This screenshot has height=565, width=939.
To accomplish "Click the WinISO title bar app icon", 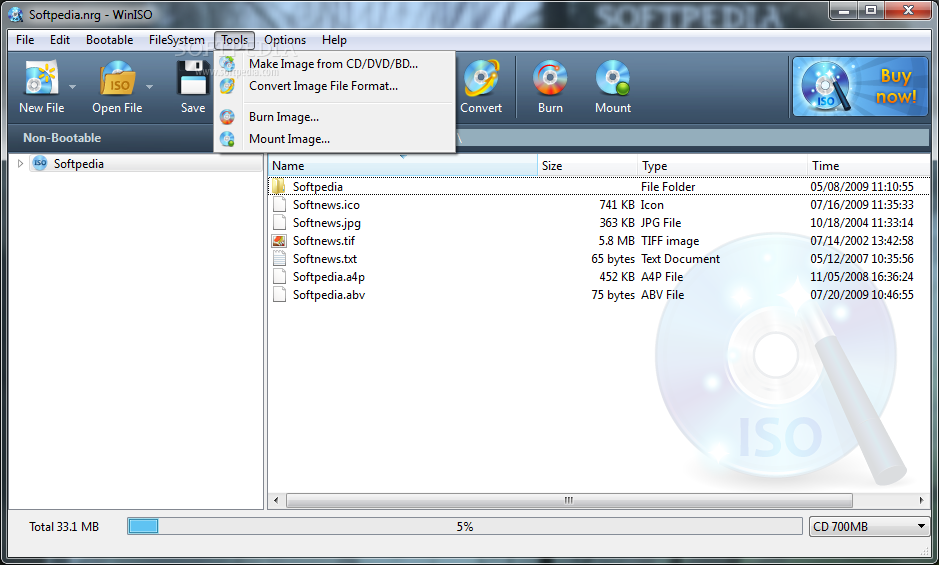I will pos(16,14).
